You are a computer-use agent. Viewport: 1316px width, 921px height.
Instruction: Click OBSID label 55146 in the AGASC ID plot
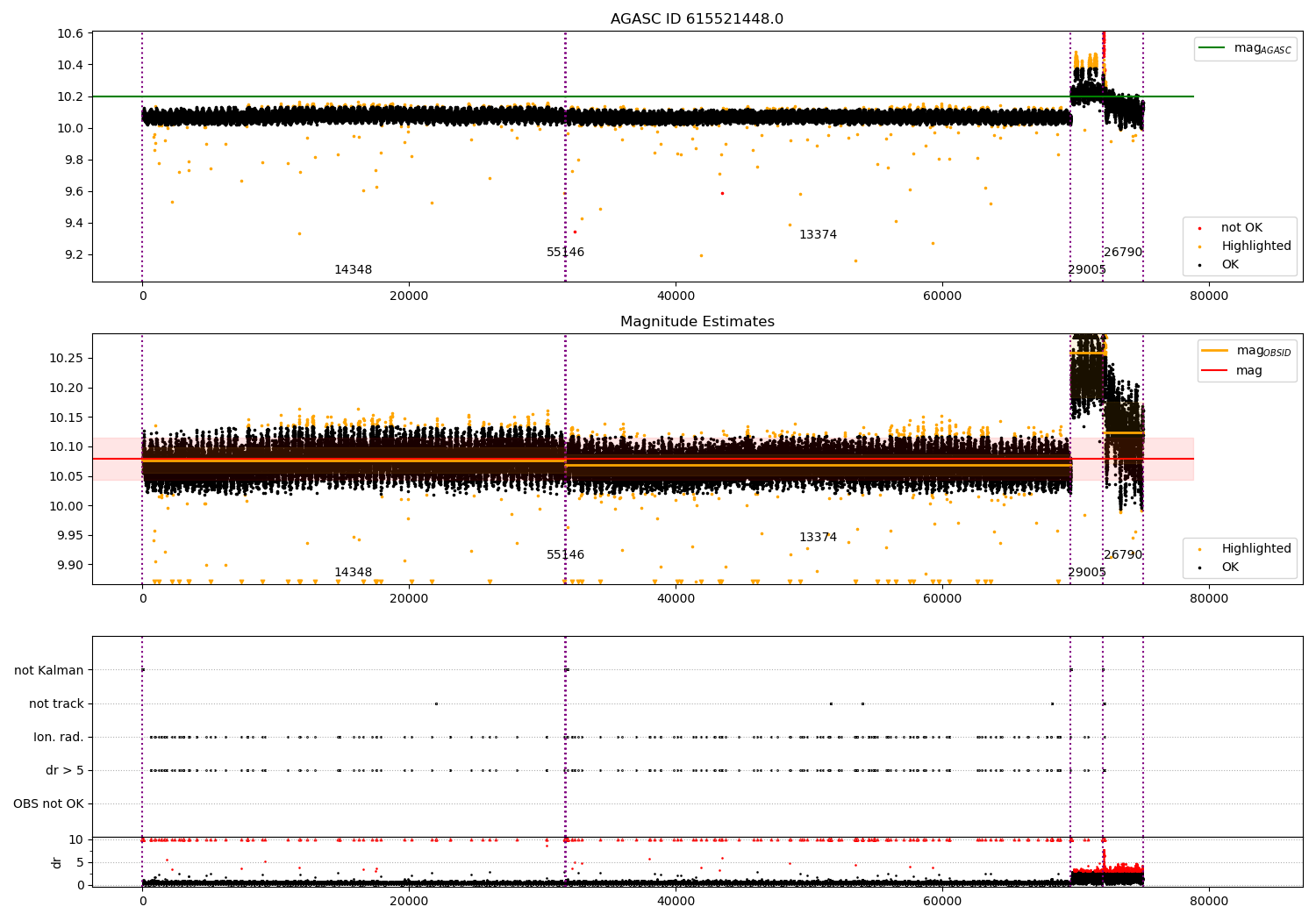[565, 253]
